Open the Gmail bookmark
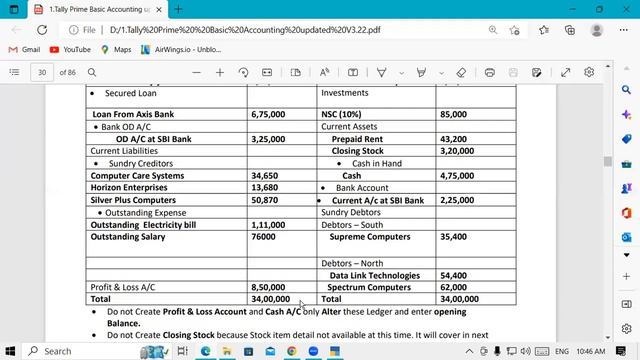 pos(24,49)
